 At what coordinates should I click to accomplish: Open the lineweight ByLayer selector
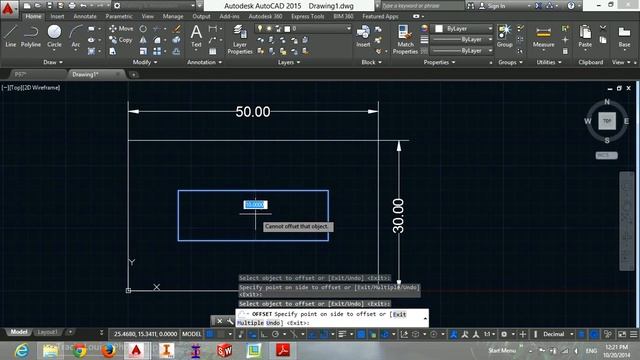pos(462,40)
